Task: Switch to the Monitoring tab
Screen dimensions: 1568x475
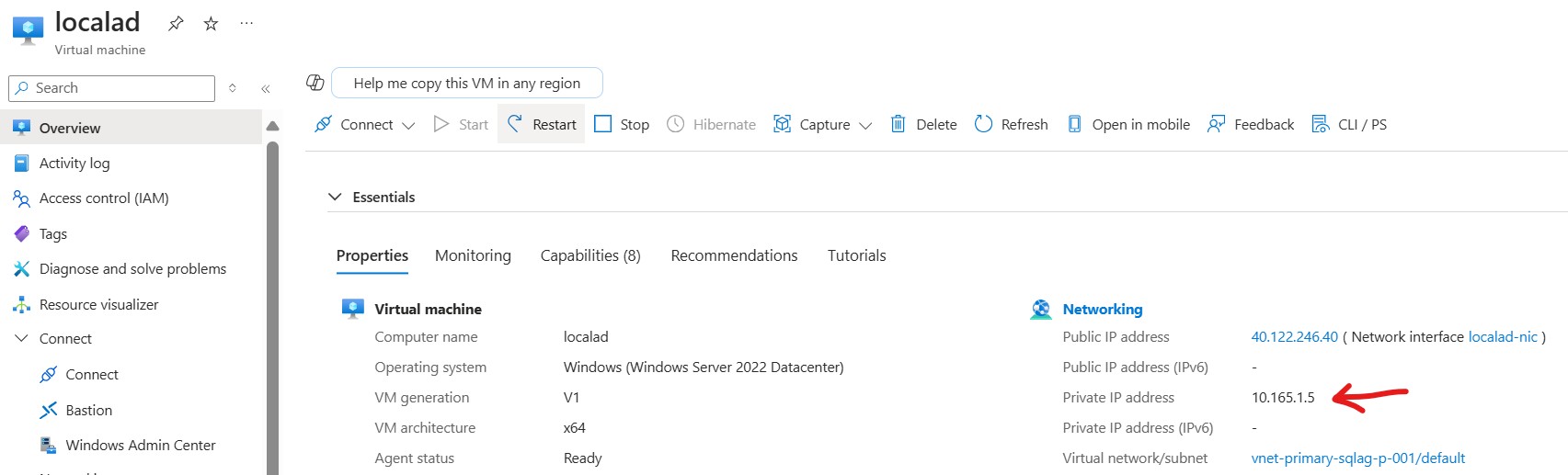Action: click(473, 255)
